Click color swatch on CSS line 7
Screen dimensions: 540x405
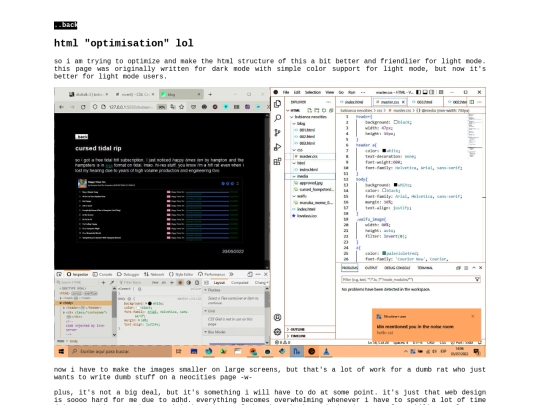pyautogui.click(x=384, y=150)
